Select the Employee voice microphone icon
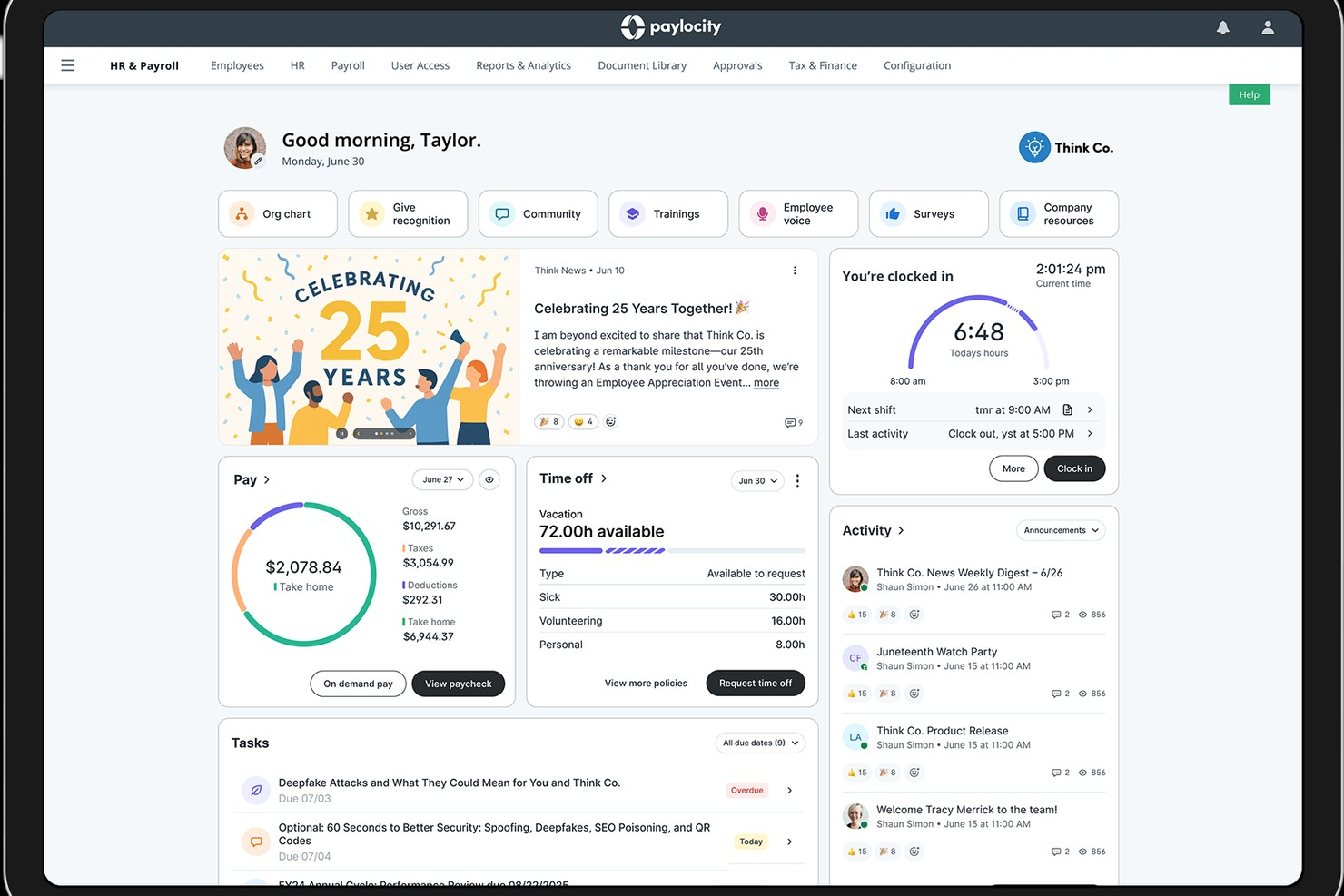 (762, 213)
